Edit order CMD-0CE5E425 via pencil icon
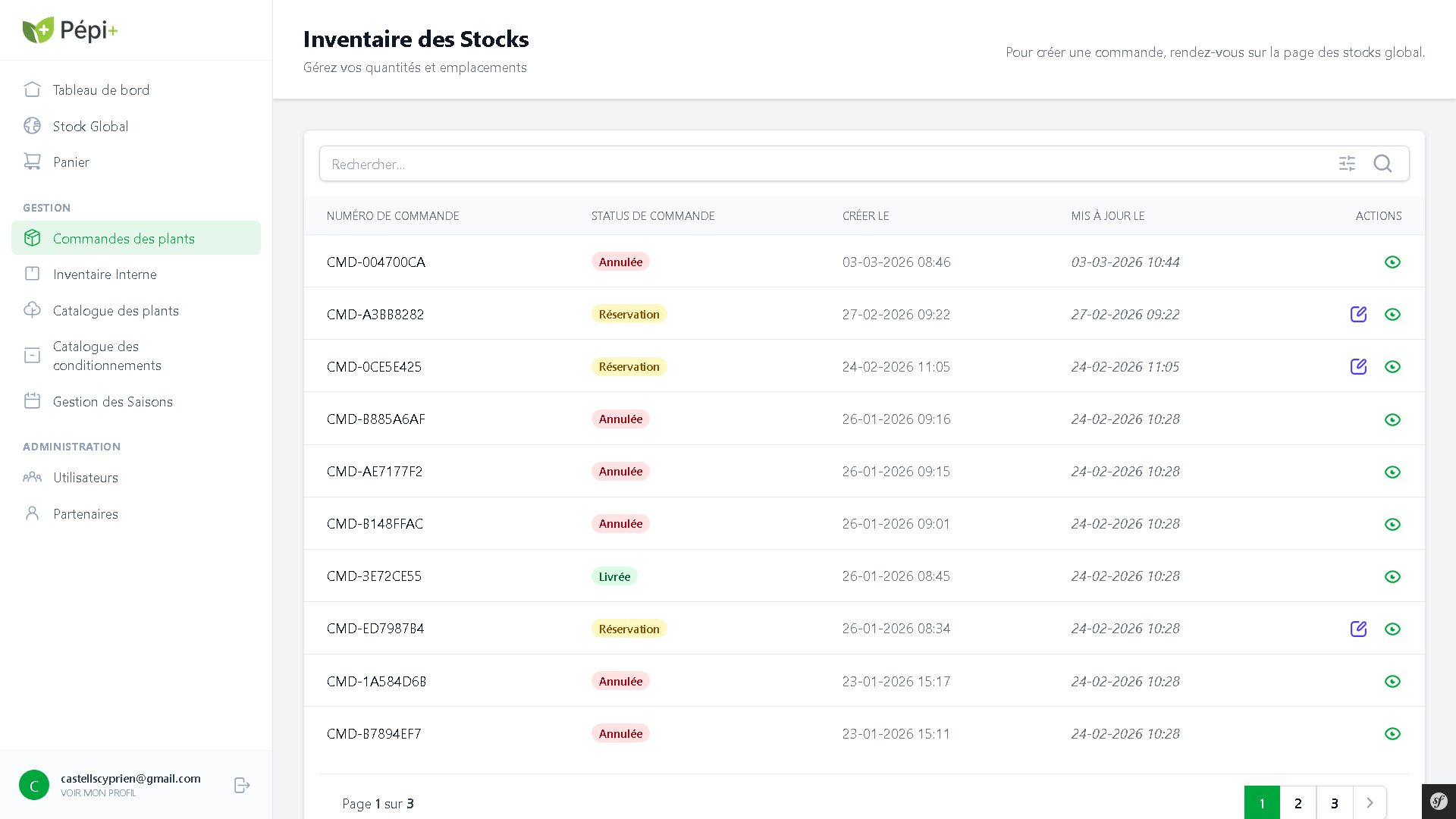Screen dimensions: 1456x819 pyautogui.click(x=1358, y=366)
